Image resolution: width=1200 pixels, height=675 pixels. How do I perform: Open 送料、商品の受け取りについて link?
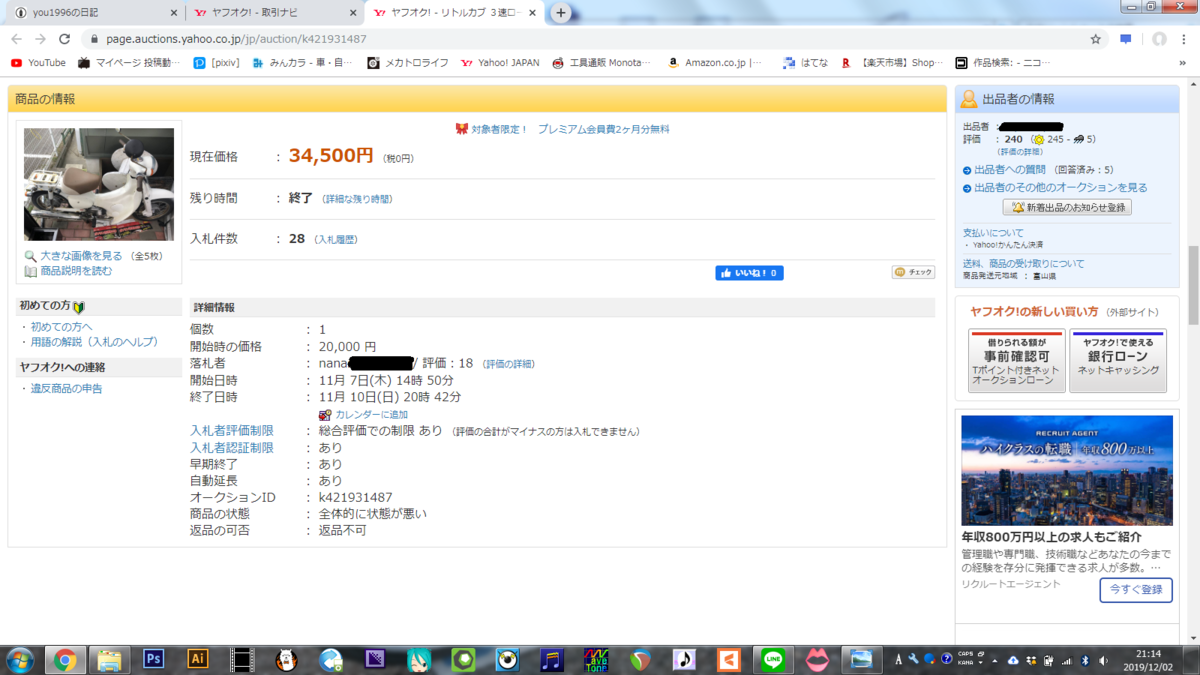pyautogui.click(x=1023, y=264)
